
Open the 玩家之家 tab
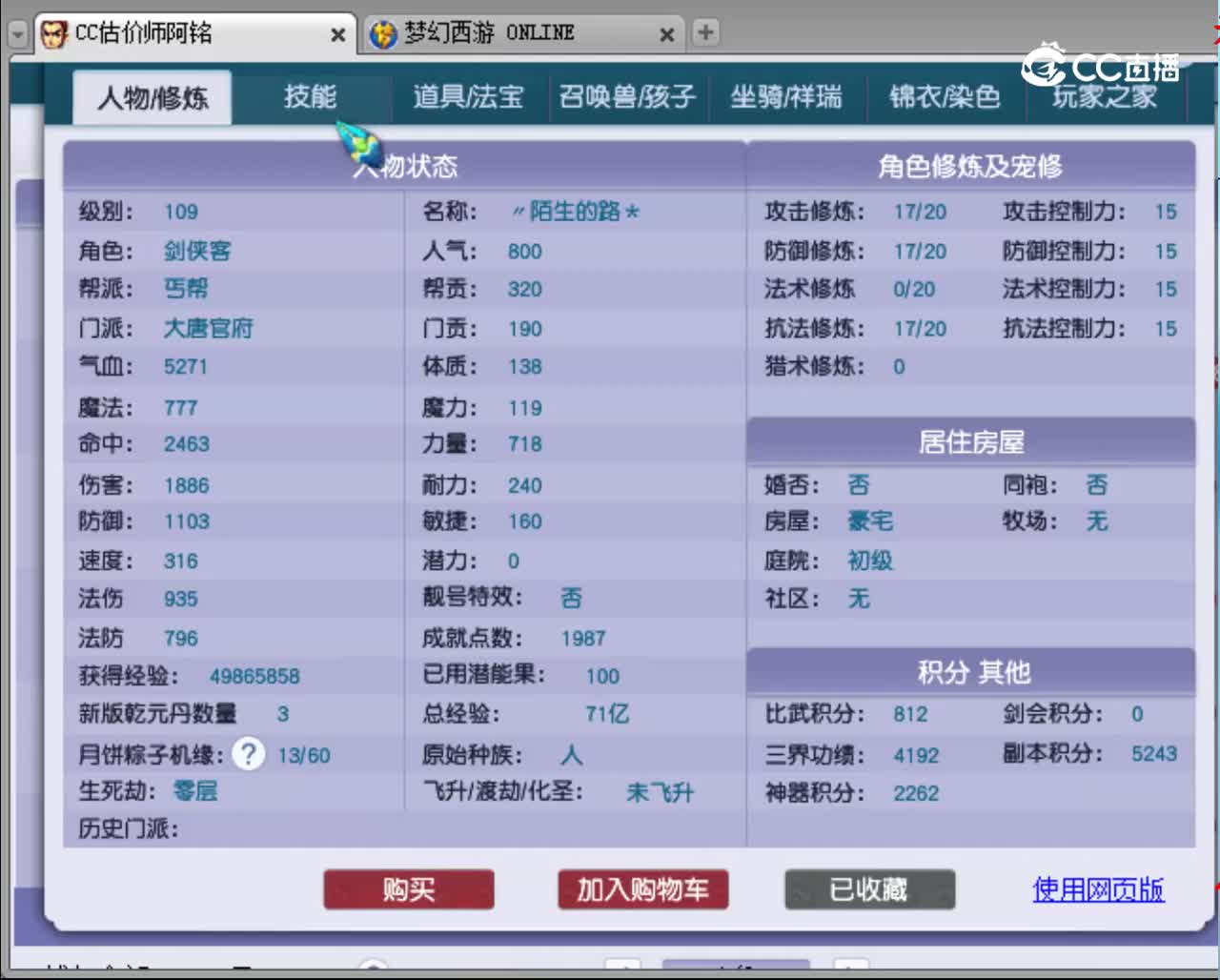coord(1104,97)
